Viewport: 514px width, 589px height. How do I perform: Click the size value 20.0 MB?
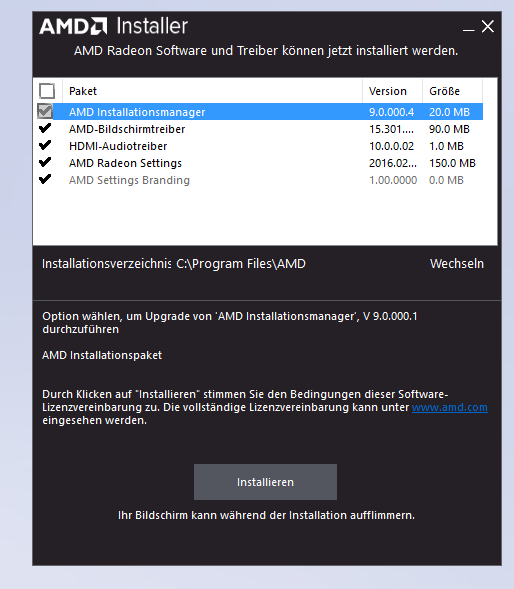(449, 112)
